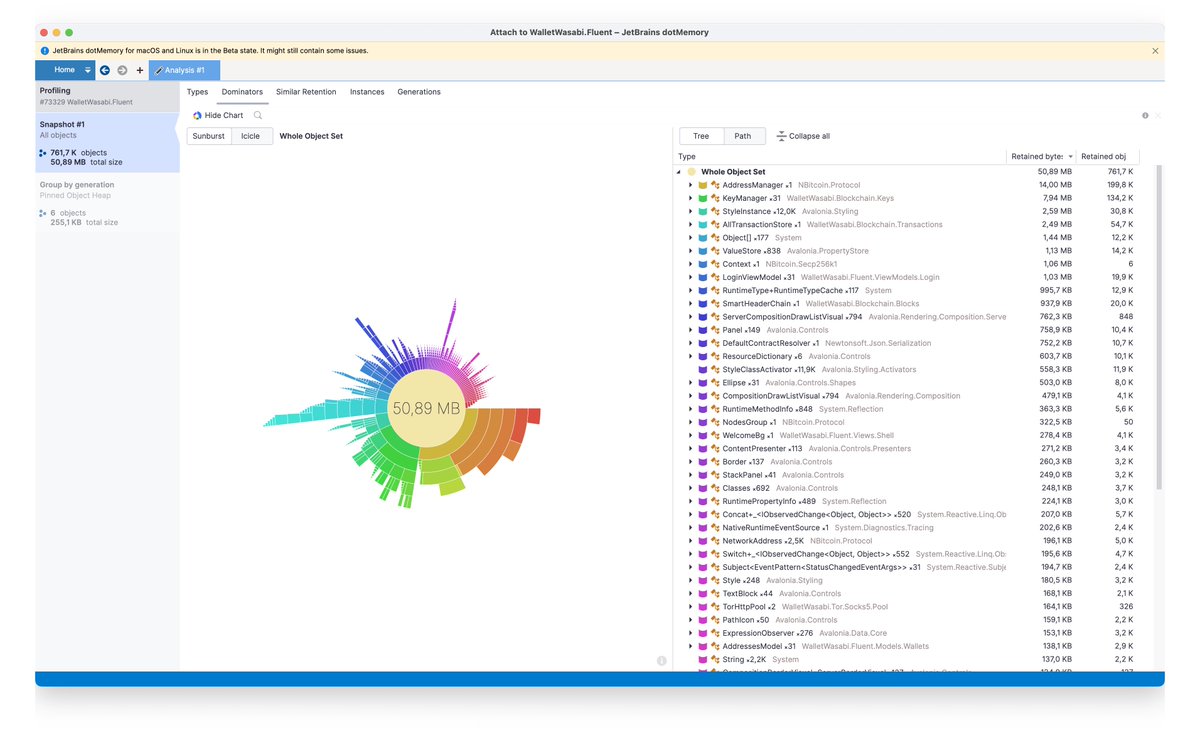Expand the ContentPresenter tree node
The image size is (1200, 733).
tap(690, 449)
